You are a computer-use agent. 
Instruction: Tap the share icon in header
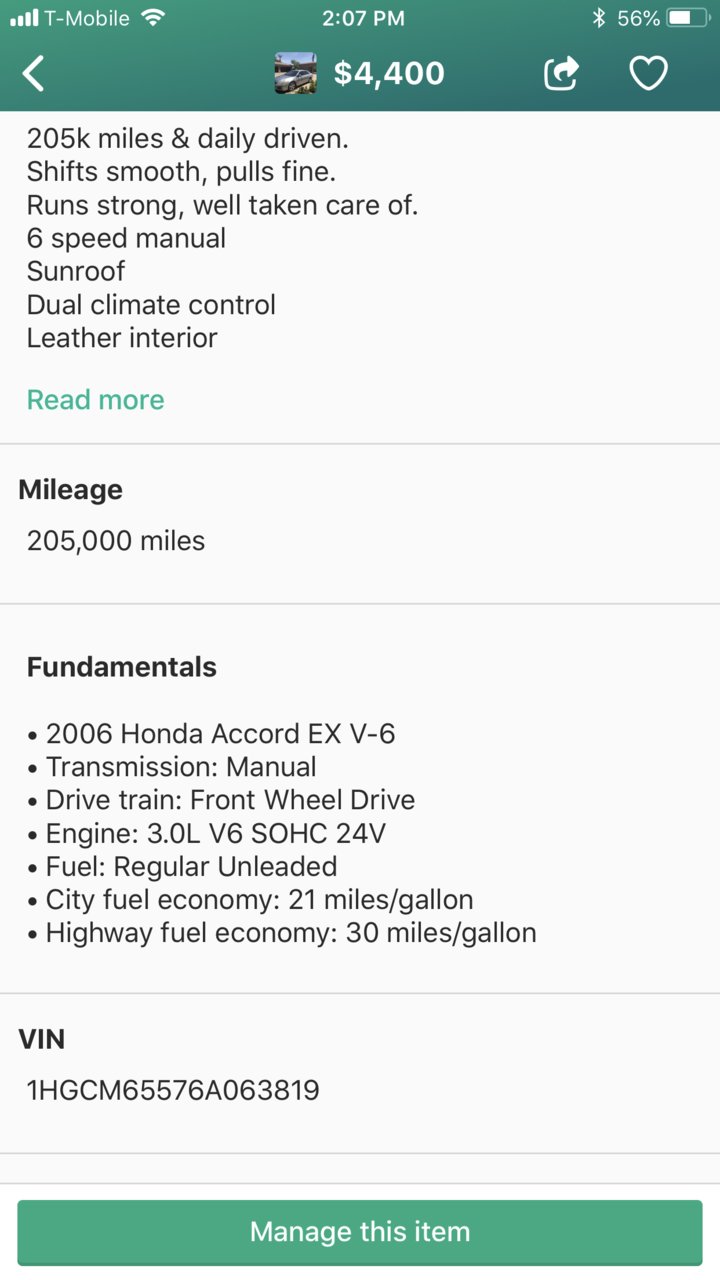(561, 73)
